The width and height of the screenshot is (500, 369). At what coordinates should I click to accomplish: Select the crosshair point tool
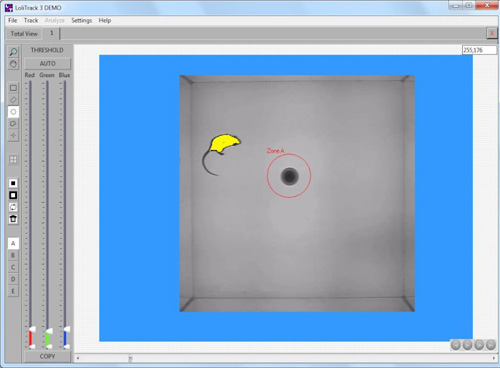pos(13,135)
